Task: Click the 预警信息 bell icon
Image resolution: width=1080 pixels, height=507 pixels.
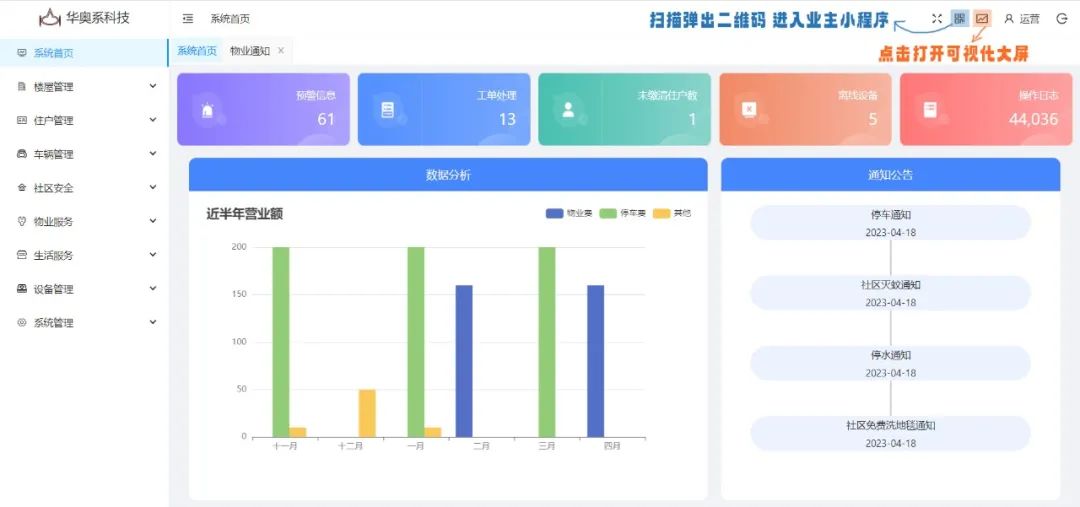Action: pyautogui.click(x=207, y=110)
